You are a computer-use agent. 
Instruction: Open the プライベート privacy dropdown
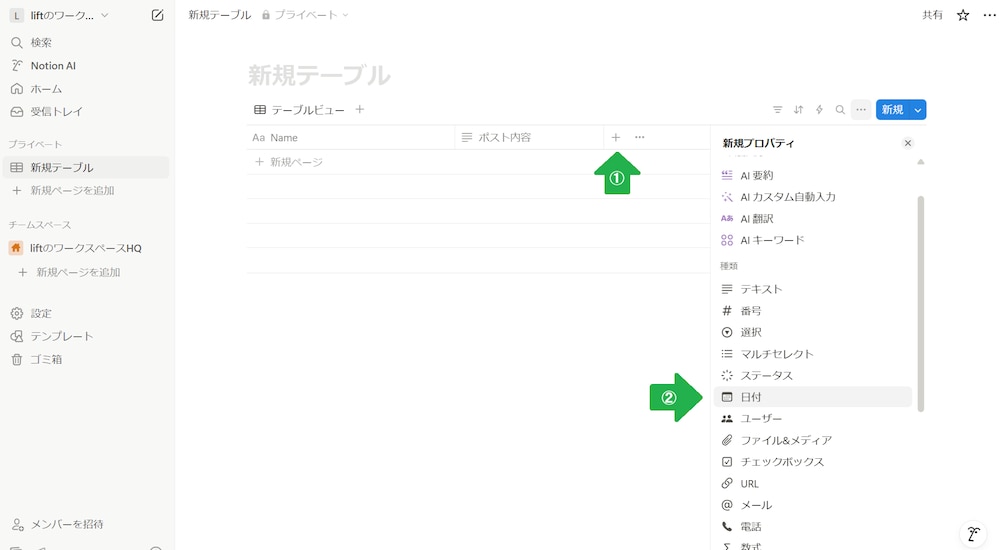(305, 15)
